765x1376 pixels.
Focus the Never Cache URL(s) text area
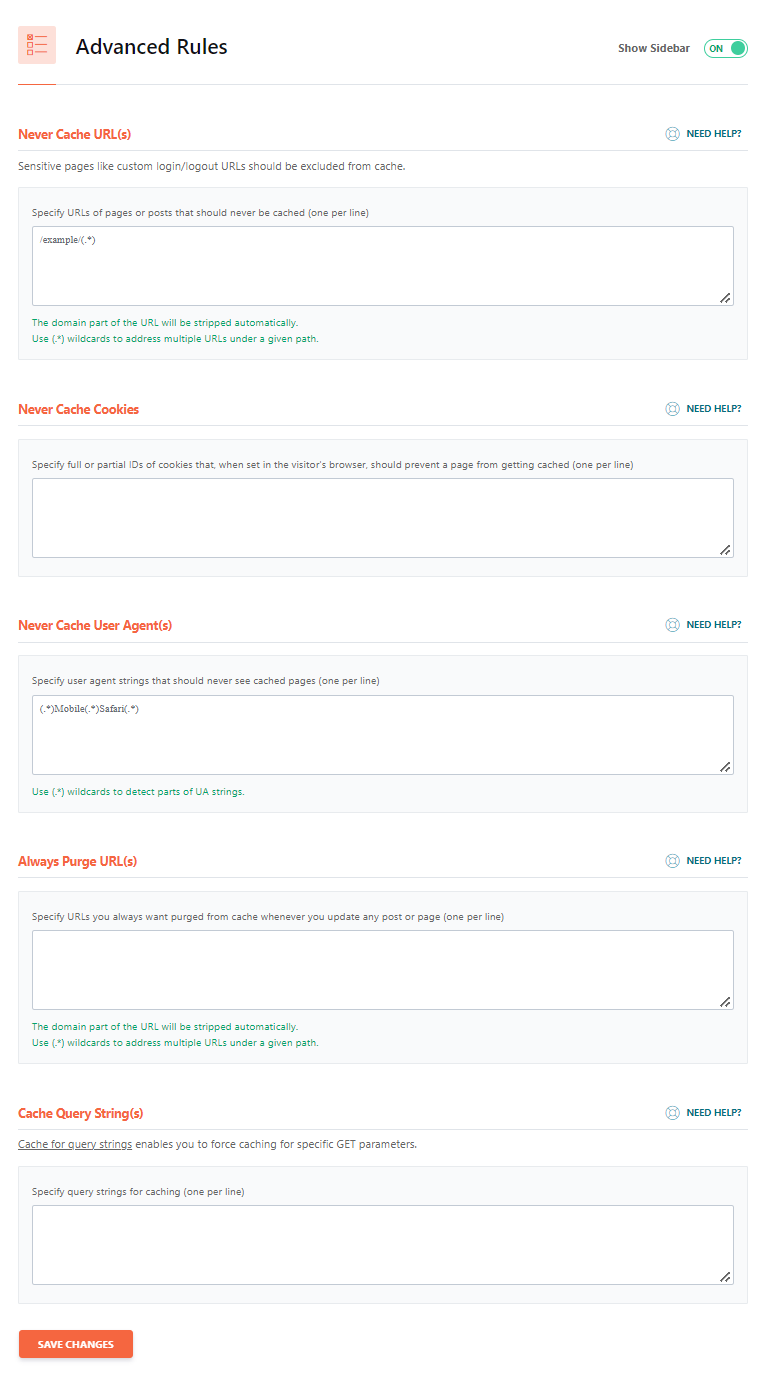point(383,266)
